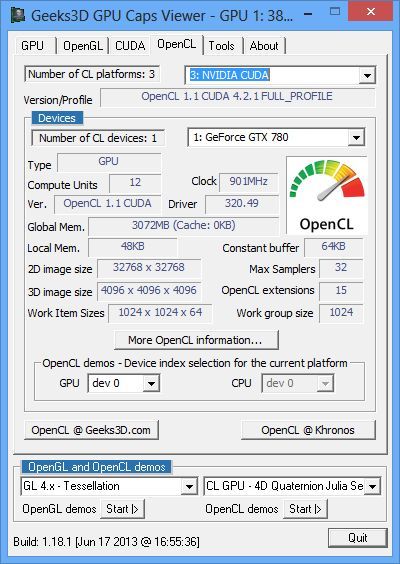Open the CUDA tab
This screenshot has height=564, width=400.
pyautogui.click(x=130, y=46)
